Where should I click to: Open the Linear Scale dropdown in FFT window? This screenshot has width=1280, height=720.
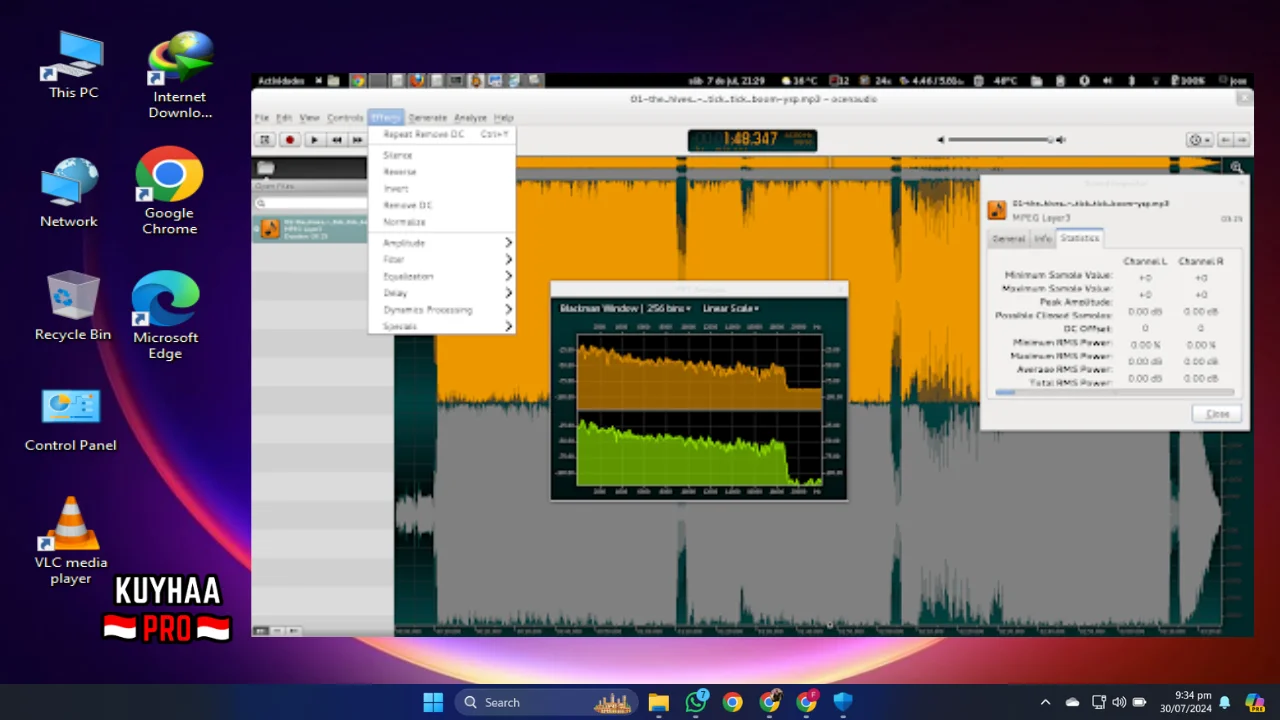pos(730,308)
